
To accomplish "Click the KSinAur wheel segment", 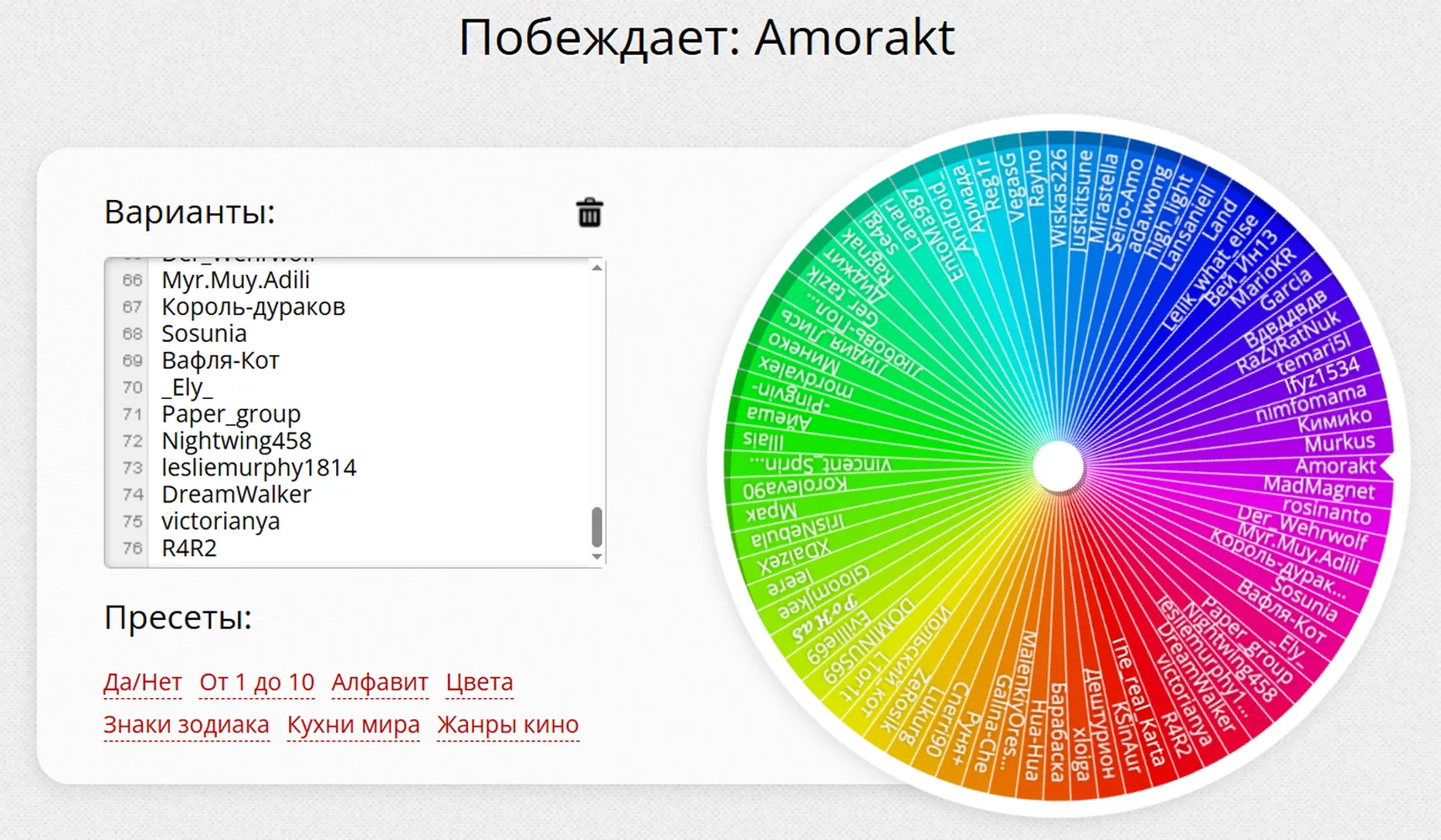I will click(1126, 736).
